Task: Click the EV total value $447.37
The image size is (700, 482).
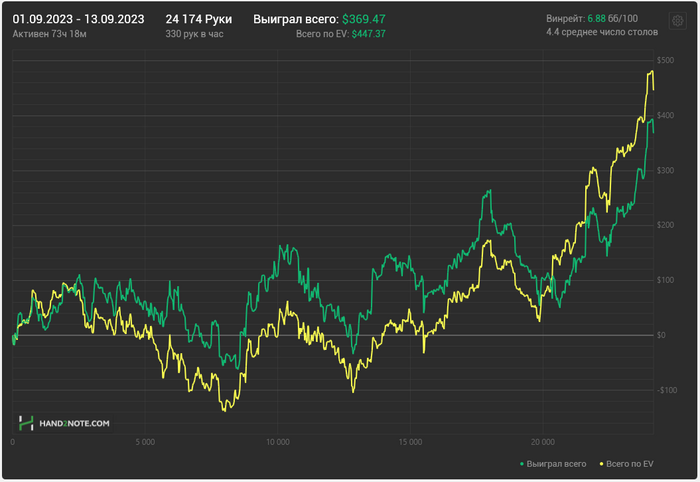Action: 368,34
